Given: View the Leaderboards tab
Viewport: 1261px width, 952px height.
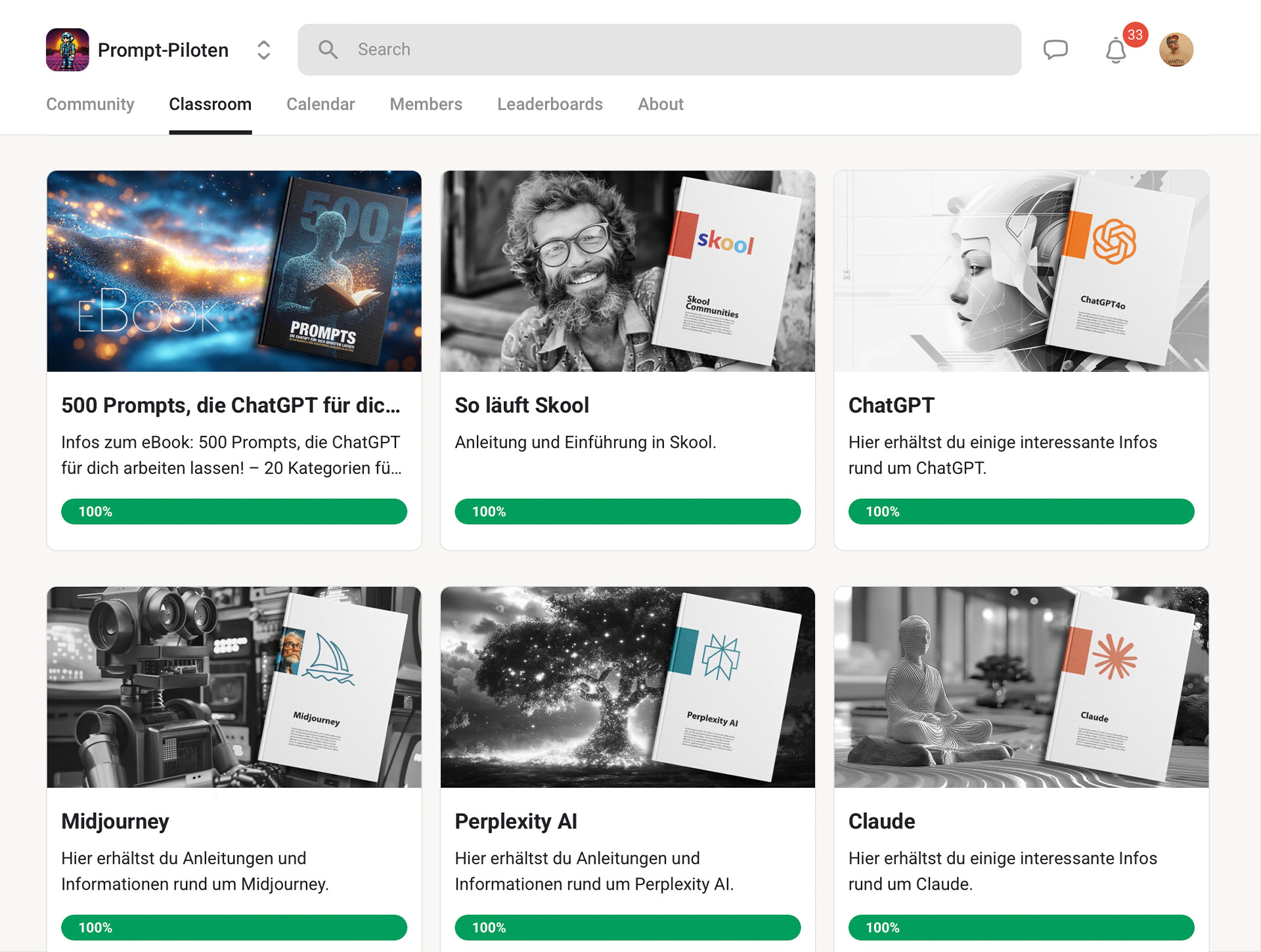Looking at the screenshot, I should click(x=550, y=104).
